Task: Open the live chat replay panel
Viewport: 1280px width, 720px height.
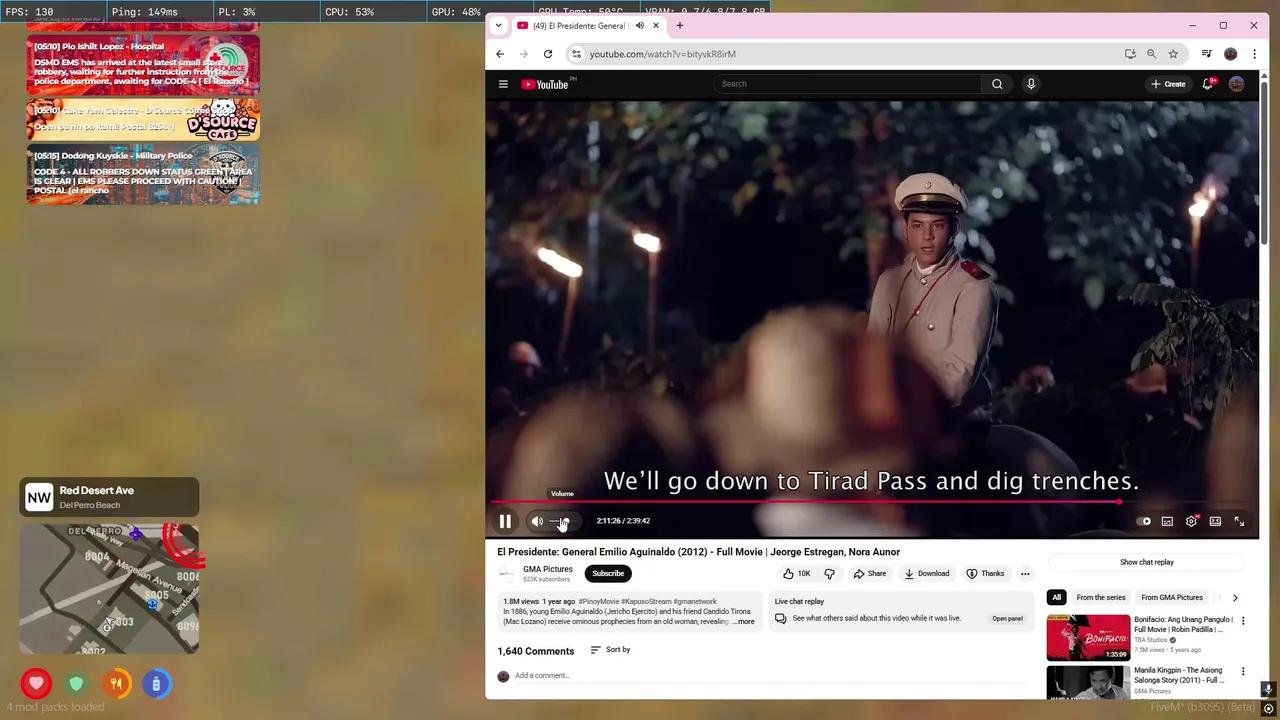Action: (1007, 619)
